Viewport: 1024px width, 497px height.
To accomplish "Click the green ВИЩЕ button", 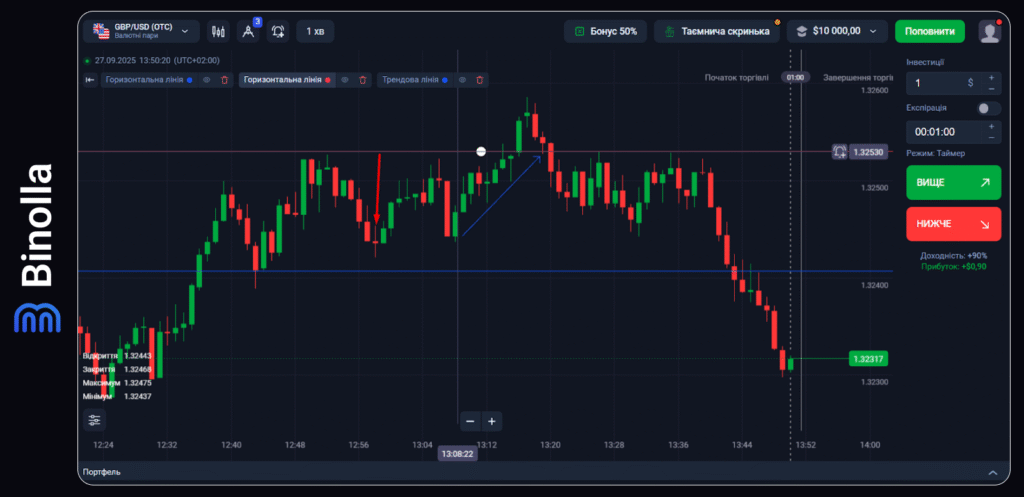I will 952,183.
